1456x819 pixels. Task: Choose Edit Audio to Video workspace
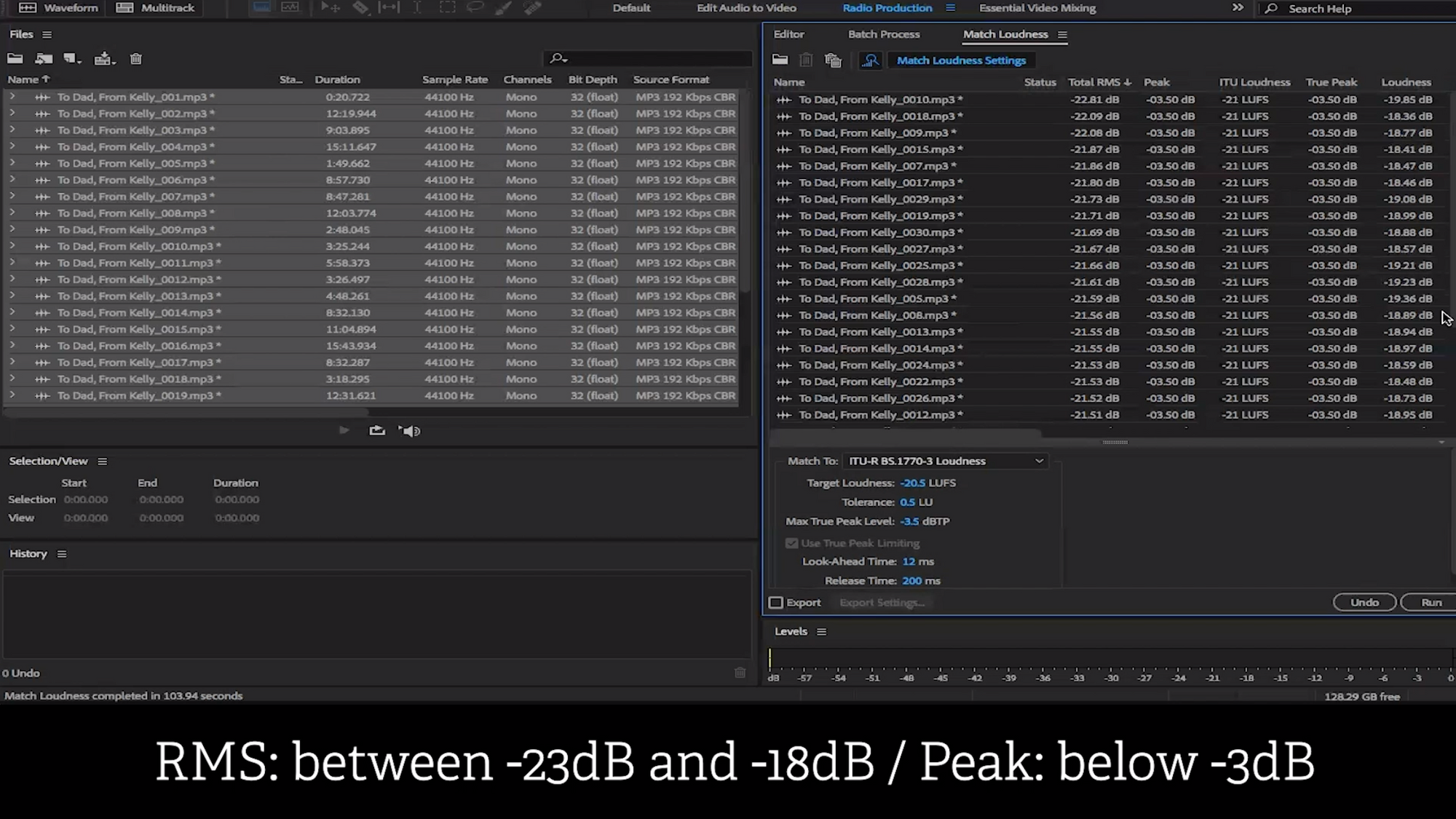tap(746, 8)
